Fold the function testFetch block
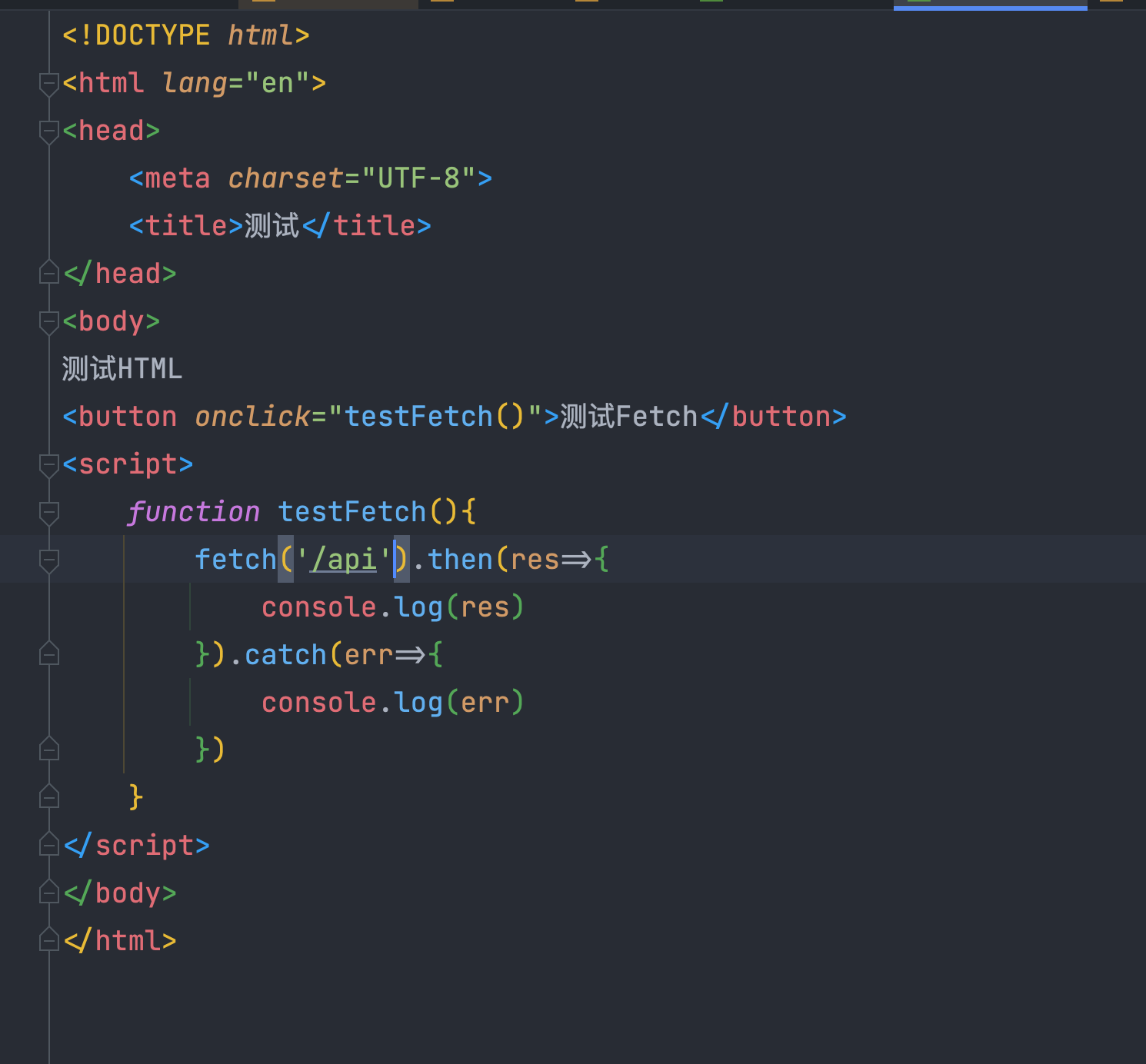 tap(49, 512)
